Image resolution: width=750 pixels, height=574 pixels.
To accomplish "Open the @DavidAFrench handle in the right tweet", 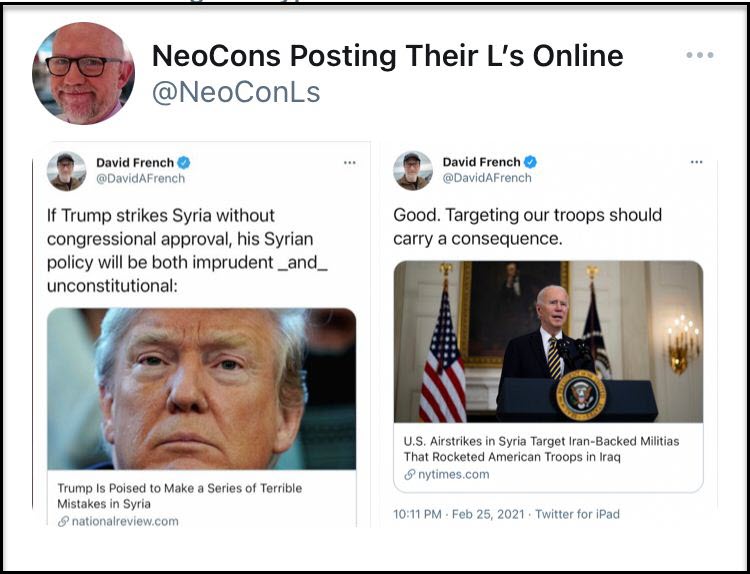I will click(x=487, y=178).
